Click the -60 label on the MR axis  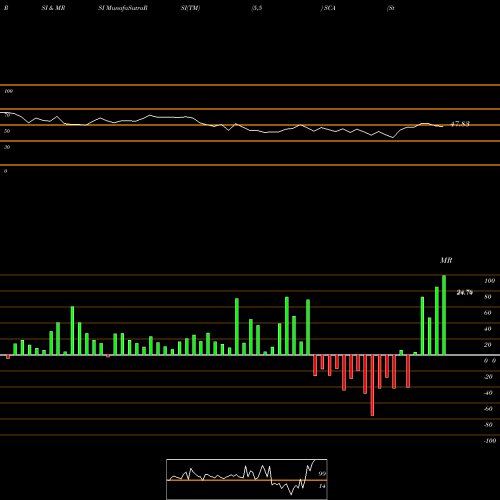point(488,409)
